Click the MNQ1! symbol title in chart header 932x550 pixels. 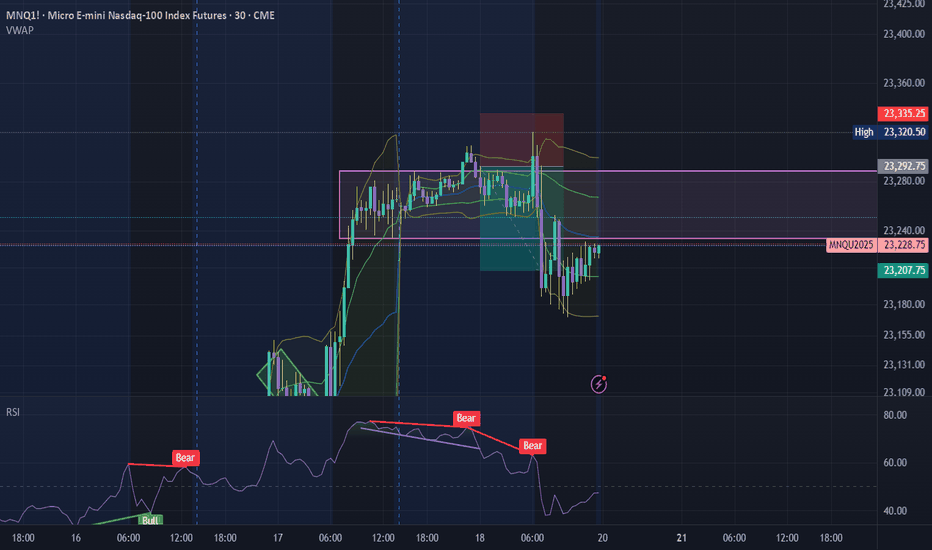pos(140,15)
